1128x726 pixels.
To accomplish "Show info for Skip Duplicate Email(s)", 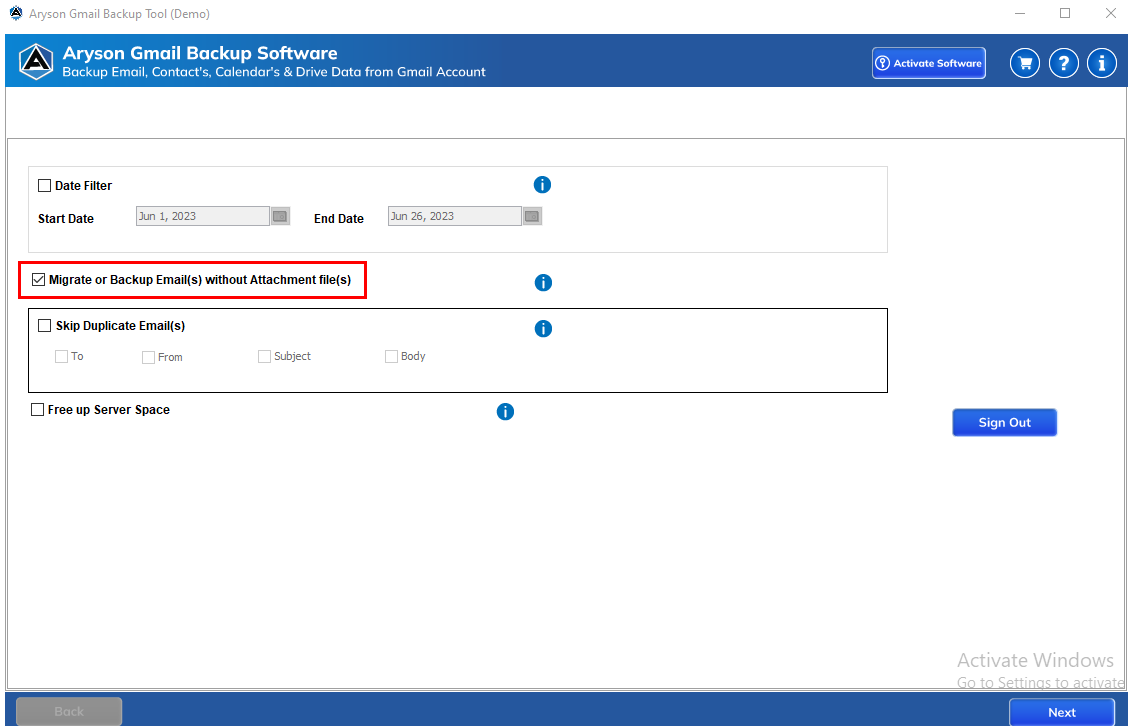I will (543, 329).
